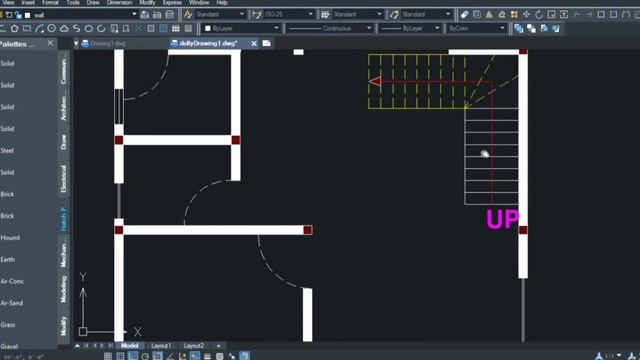Select the Arc draw tool
This screenshot has height=360, width=640.
pos(39,29)
